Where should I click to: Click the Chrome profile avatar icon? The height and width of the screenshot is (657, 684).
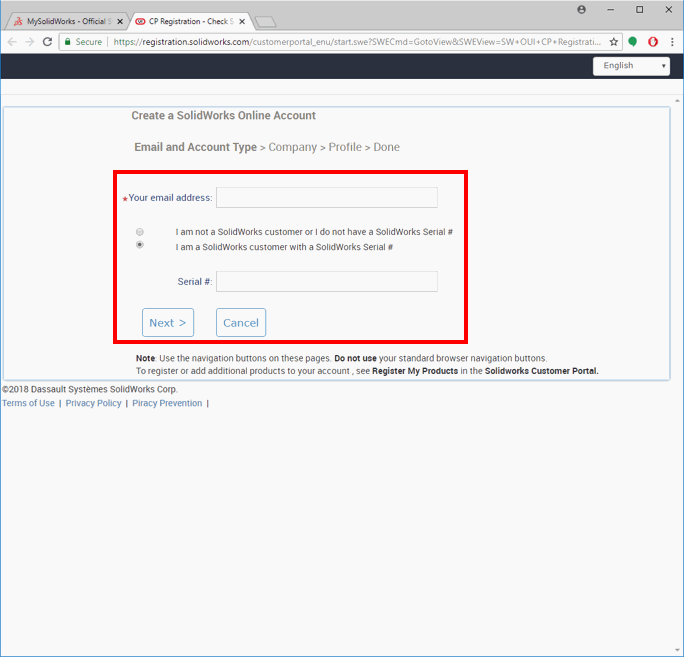point(582,9)
